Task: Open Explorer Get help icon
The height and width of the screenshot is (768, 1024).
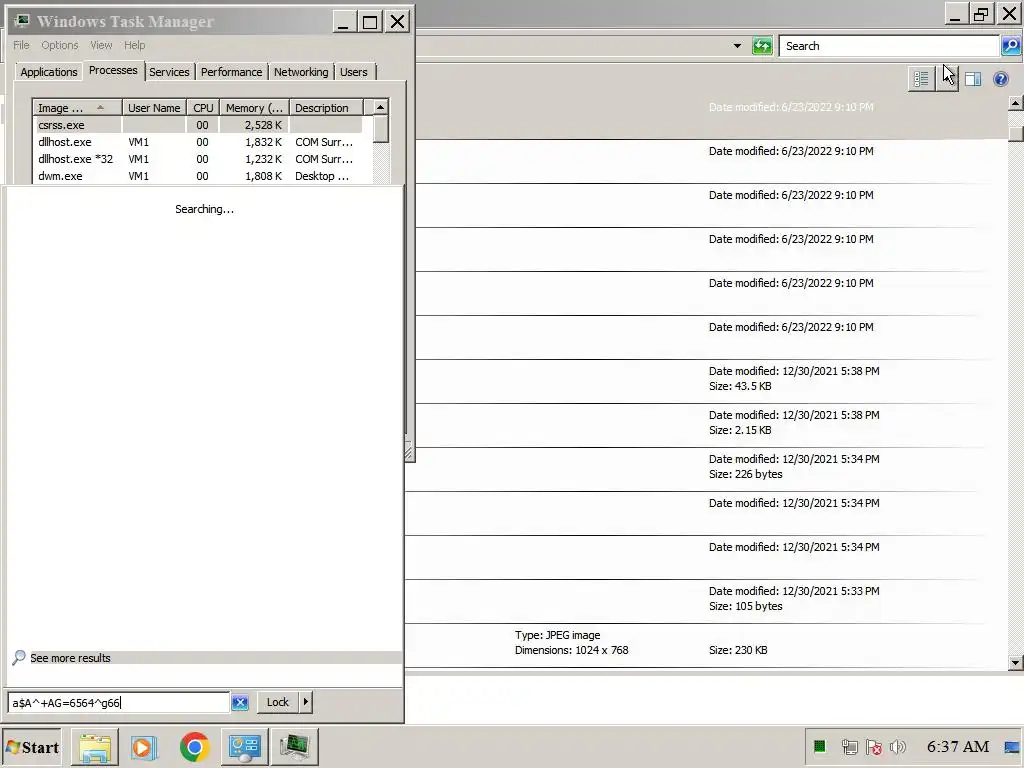Action: click(1000, 79)
